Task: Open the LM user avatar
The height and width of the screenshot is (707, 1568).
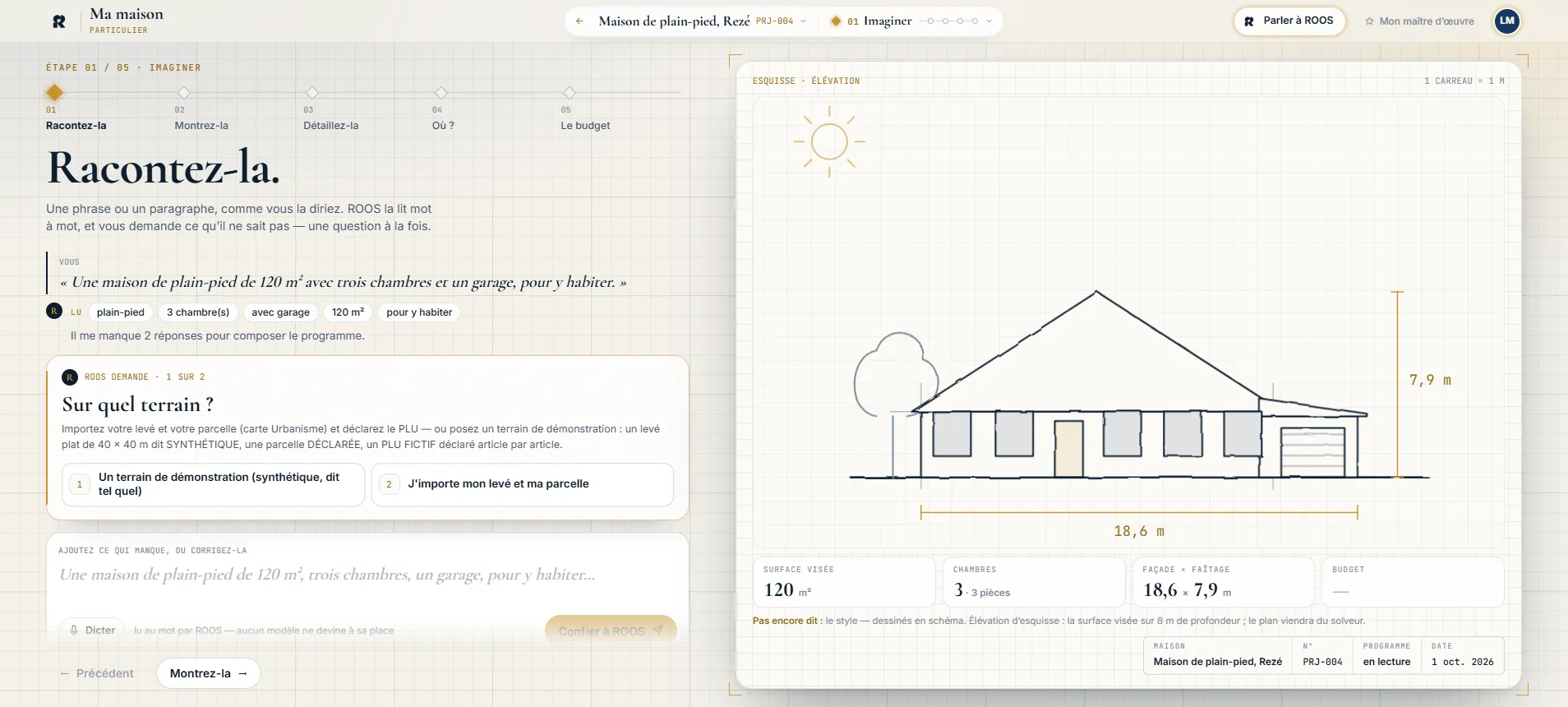Action: click(x=1506, y=21)
